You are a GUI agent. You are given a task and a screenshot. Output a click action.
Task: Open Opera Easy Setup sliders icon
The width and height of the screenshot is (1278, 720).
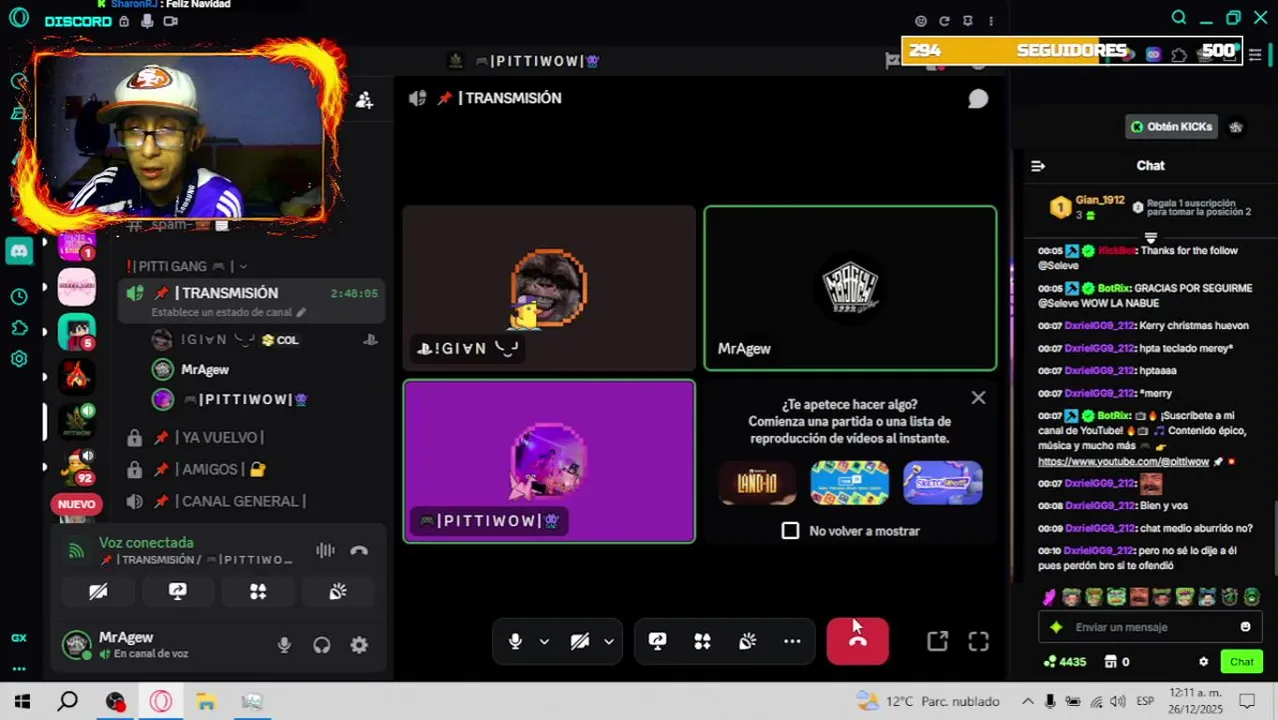tap(1255, 55)
